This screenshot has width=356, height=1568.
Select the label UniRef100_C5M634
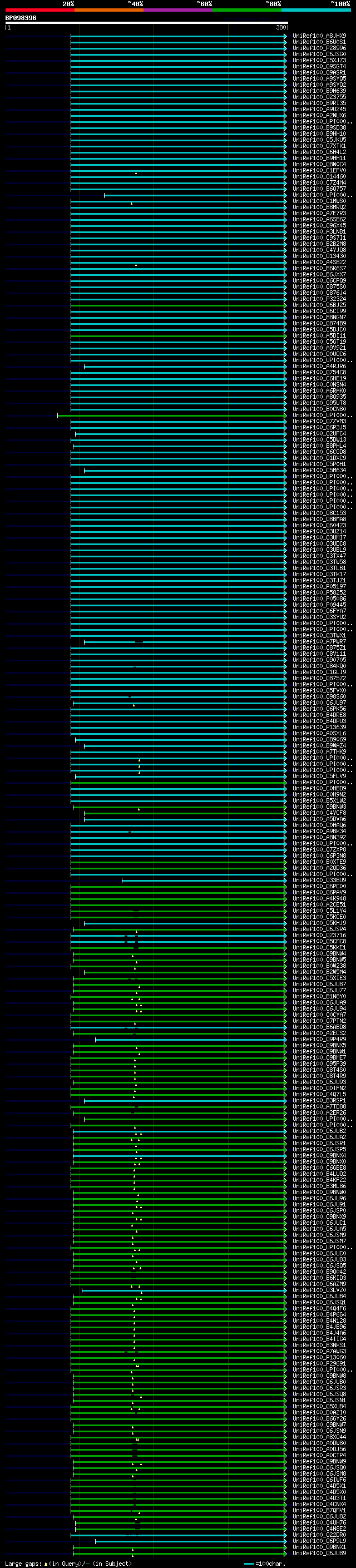point(319,471)
